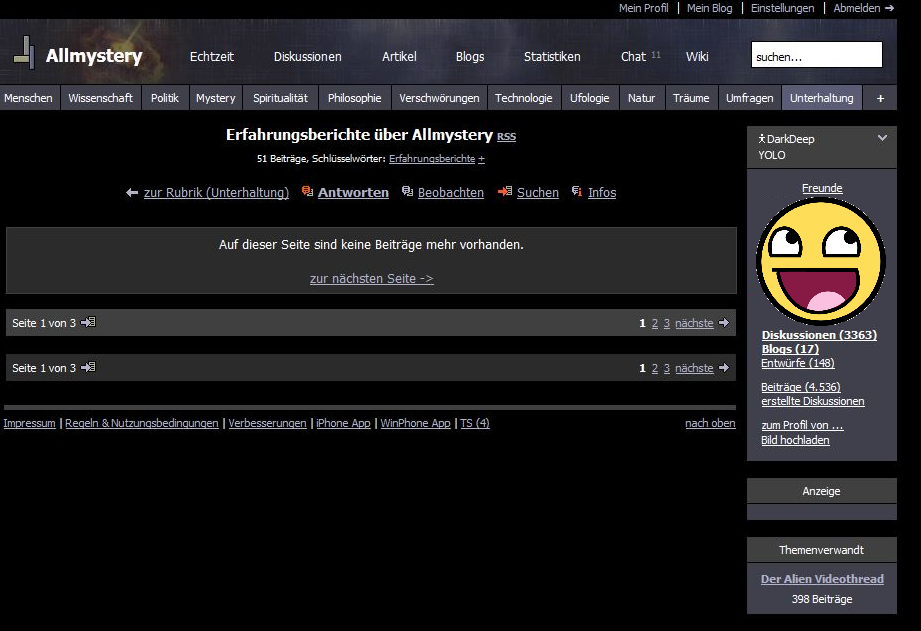Click the Infos icon
This screenshot has height=631, width=921.
pos(577,191)
